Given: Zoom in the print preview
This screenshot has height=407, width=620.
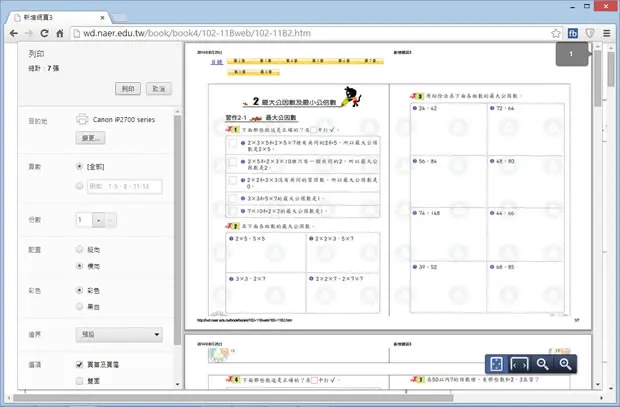Looking at the screenshot, I should (x=565, y=364).
